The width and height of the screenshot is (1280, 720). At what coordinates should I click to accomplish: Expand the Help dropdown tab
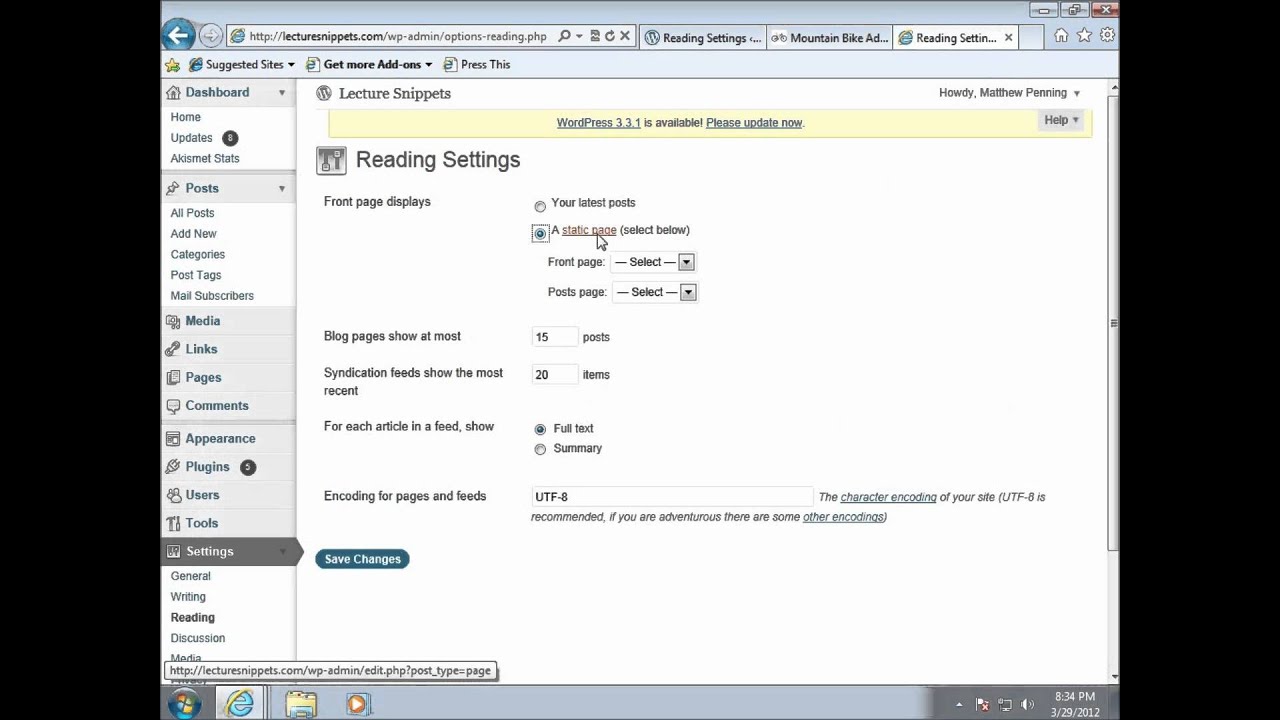(x=1061, y=120)
